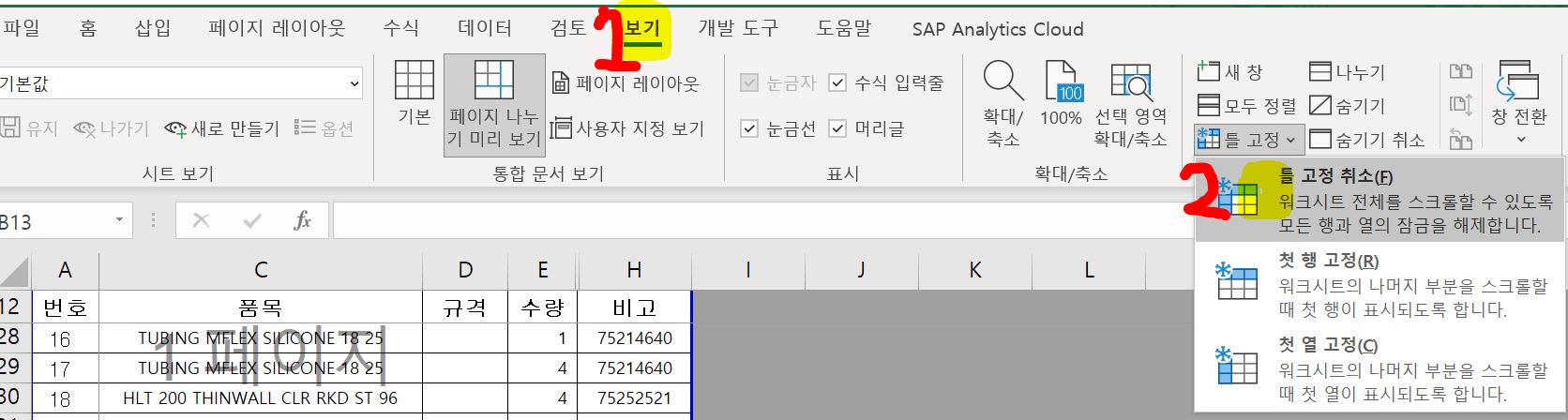Open 사용자 지정 보기 dialog
Viewport: 1568px width, 420px height.
coord(626,128)
